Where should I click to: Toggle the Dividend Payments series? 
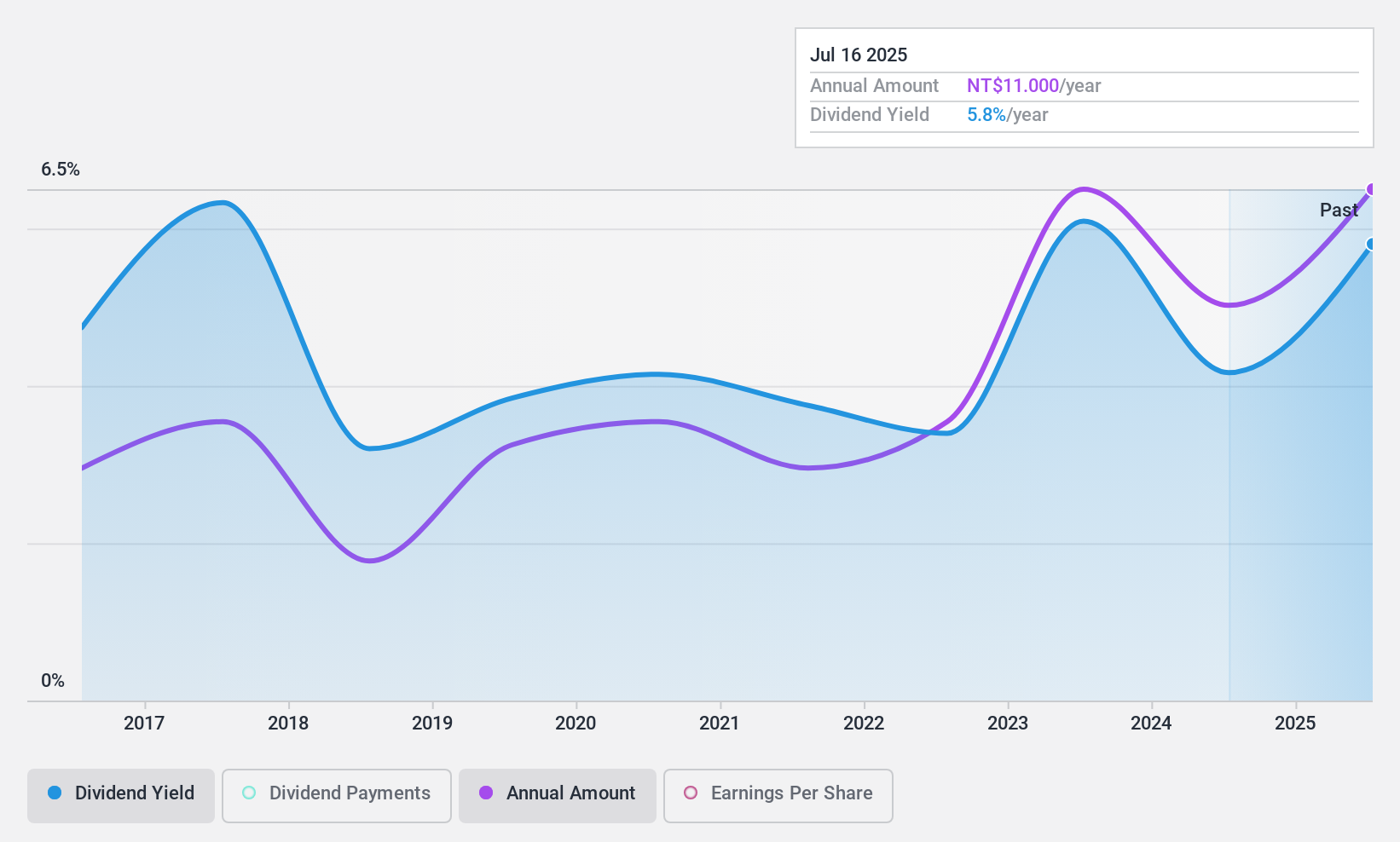337,796
